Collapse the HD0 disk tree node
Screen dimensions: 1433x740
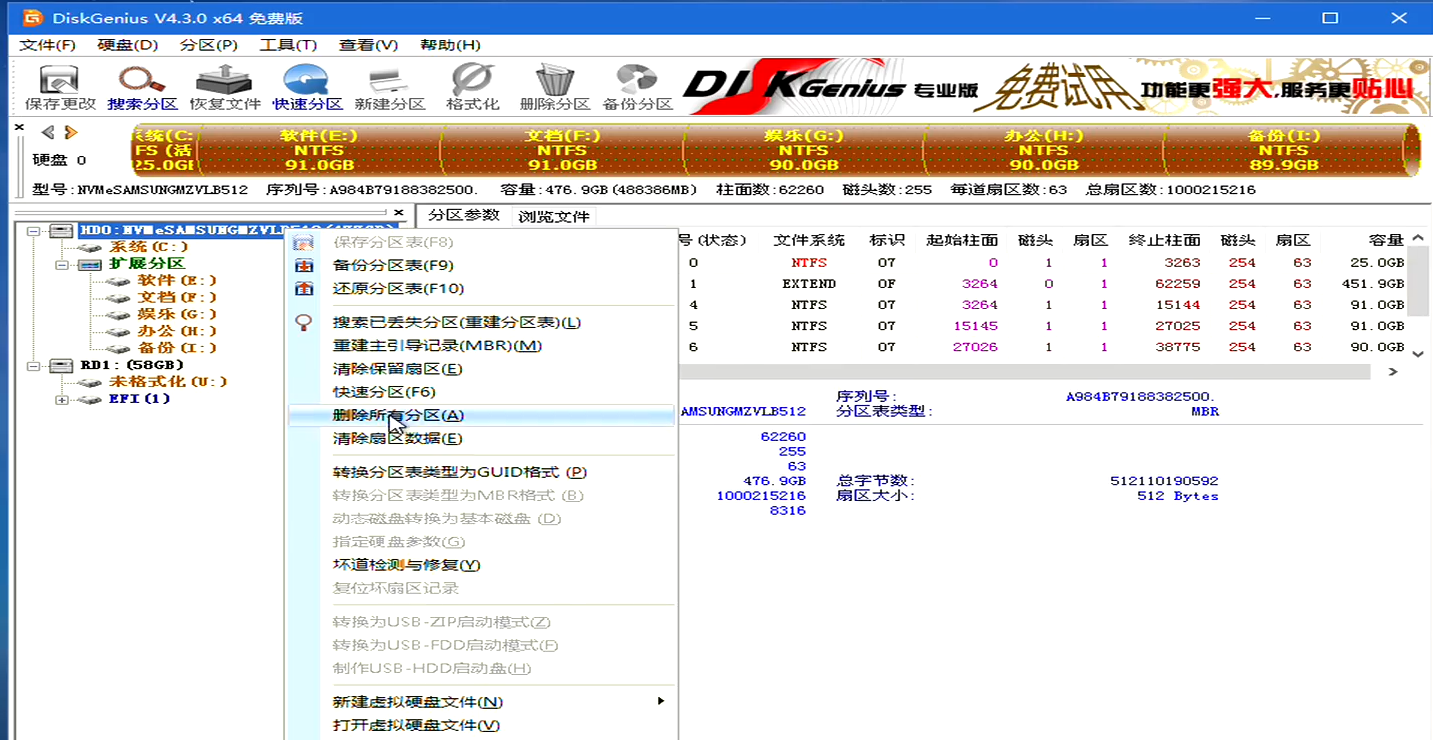[33, 231]
